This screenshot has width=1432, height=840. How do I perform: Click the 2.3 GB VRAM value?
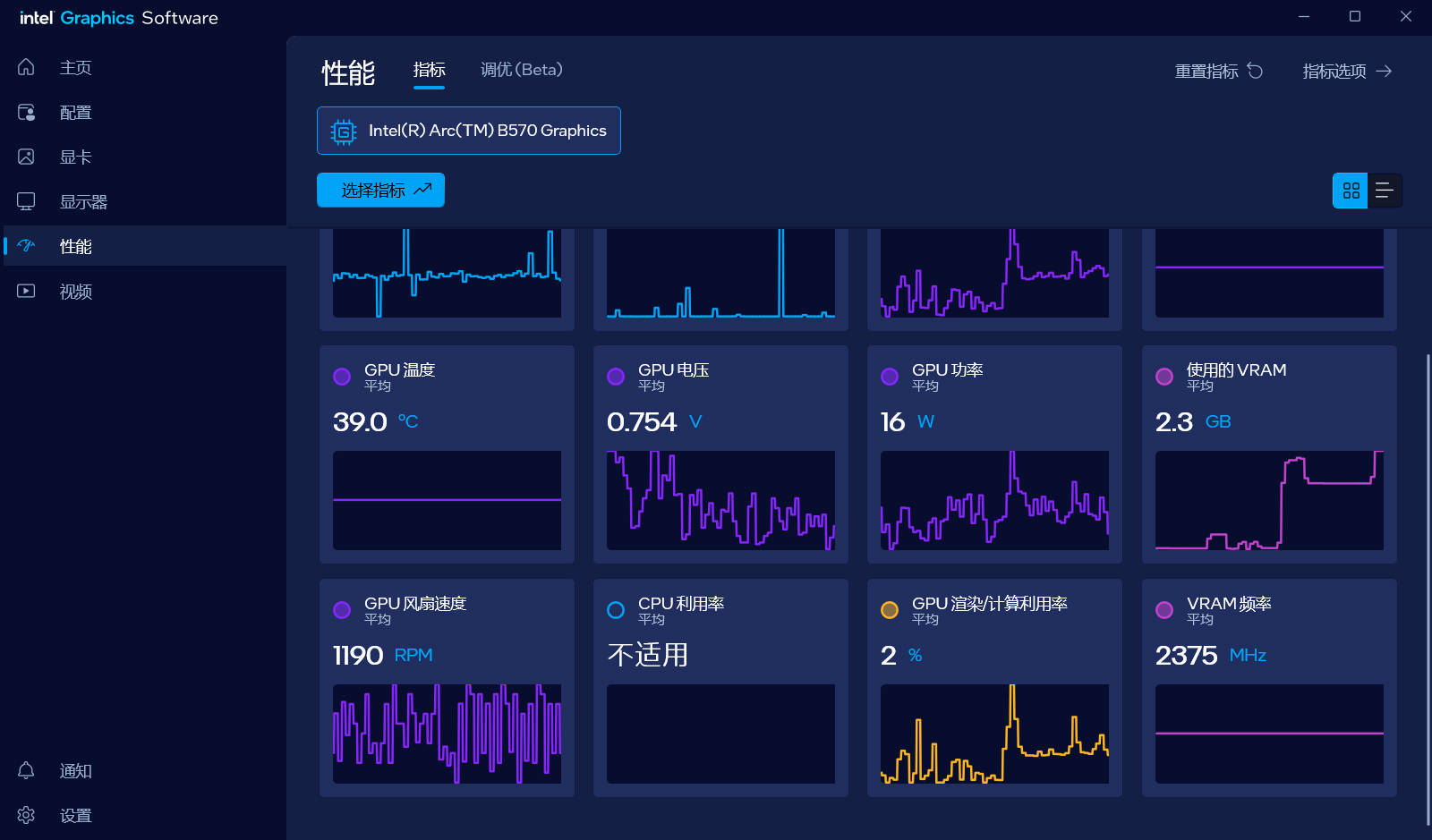coord(1193,421)
